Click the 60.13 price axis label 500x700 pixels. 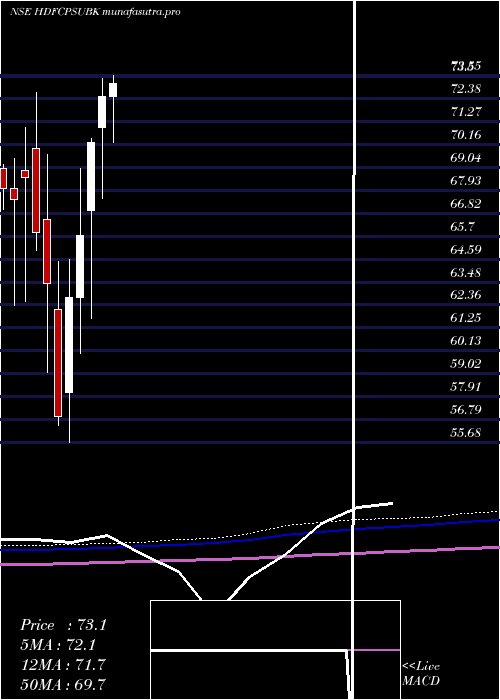tap(466, 341)
